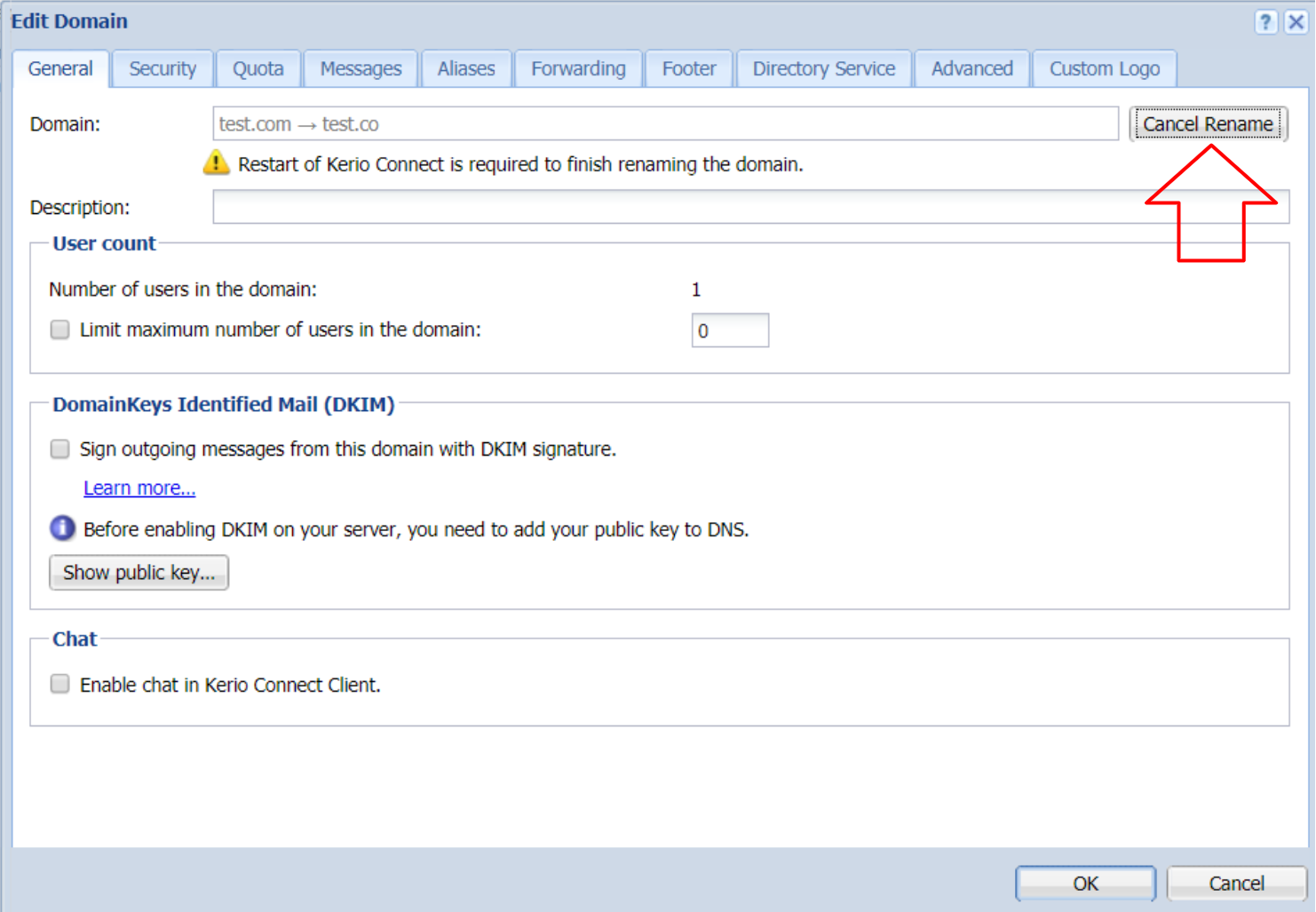The width and height of the screenshot is (1316, 912).
Task: Enable DKIM signature signing checkbox
Action: (x=59, y=448)
